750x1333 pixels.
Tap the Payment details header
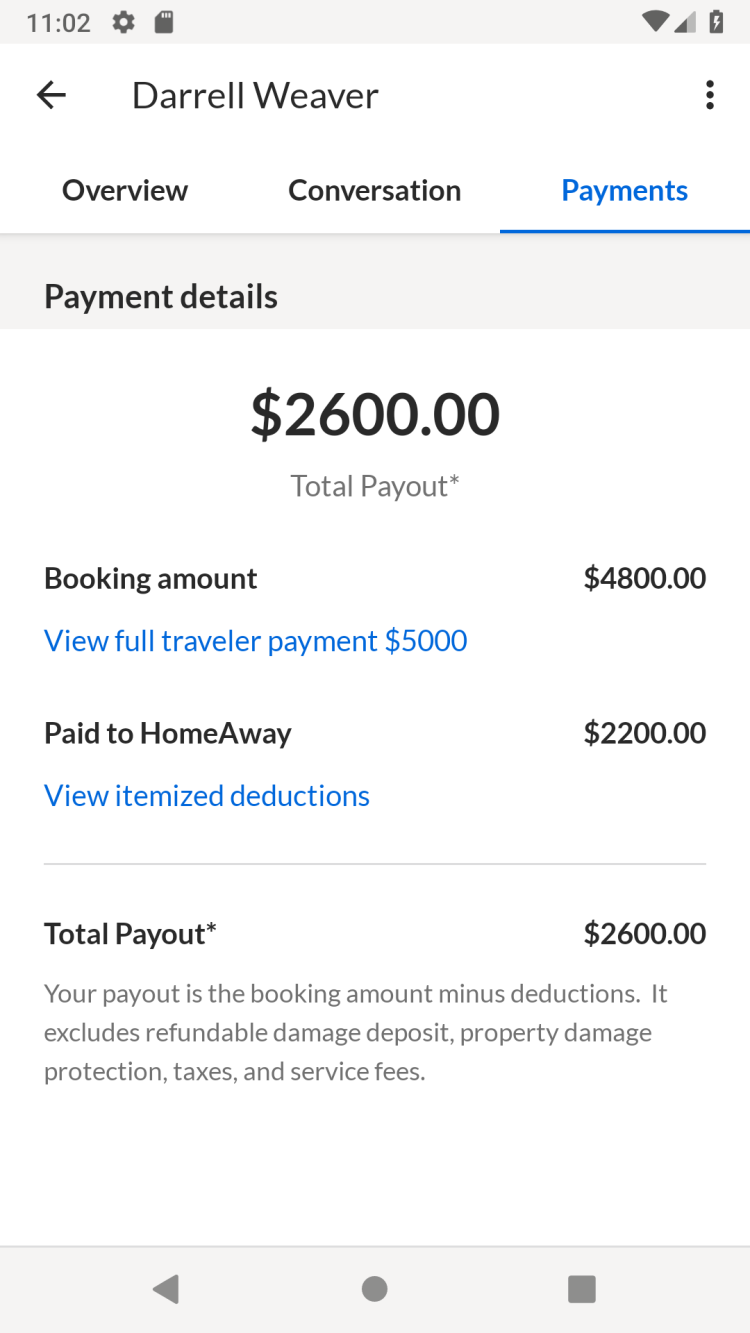[161, 297]
